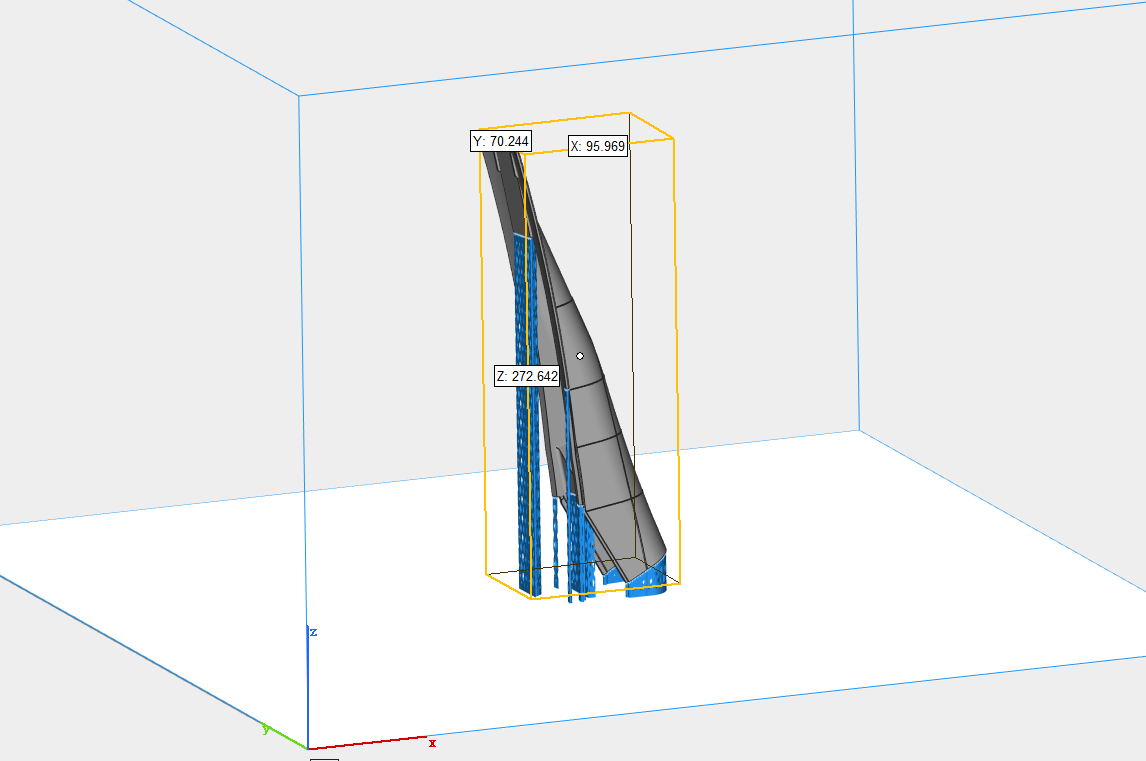Select the Y: 70.244 dimension label

click(x=500, y=142)
